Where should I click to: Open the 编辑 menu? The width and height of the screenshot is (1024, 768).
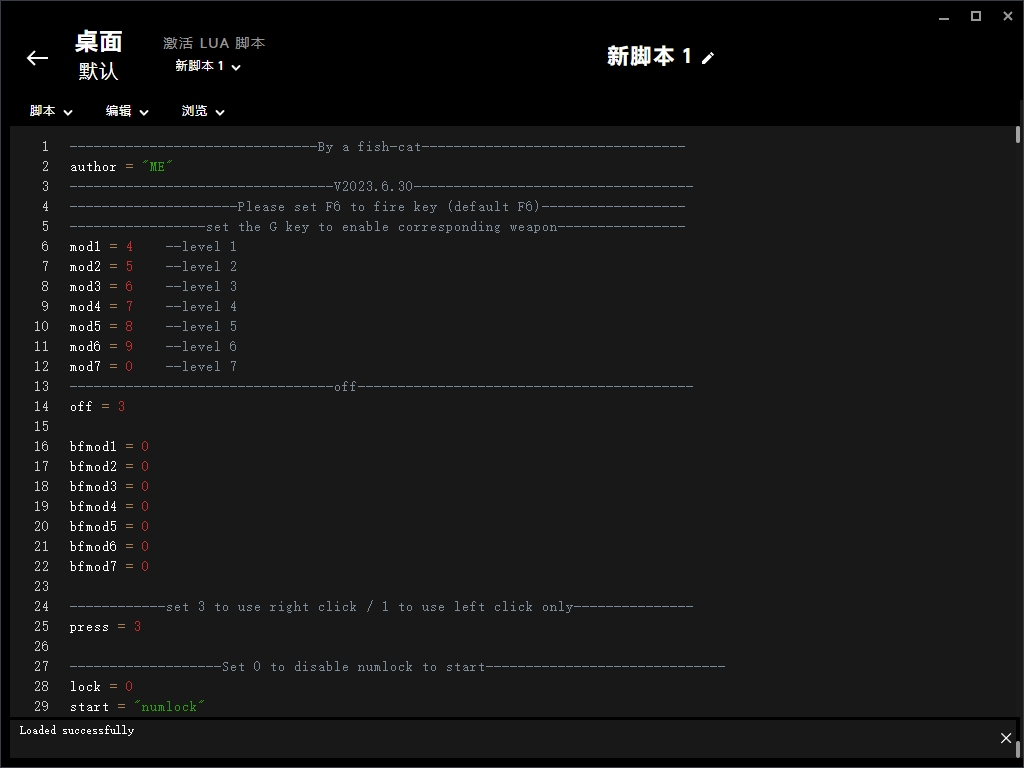point(127,111)
